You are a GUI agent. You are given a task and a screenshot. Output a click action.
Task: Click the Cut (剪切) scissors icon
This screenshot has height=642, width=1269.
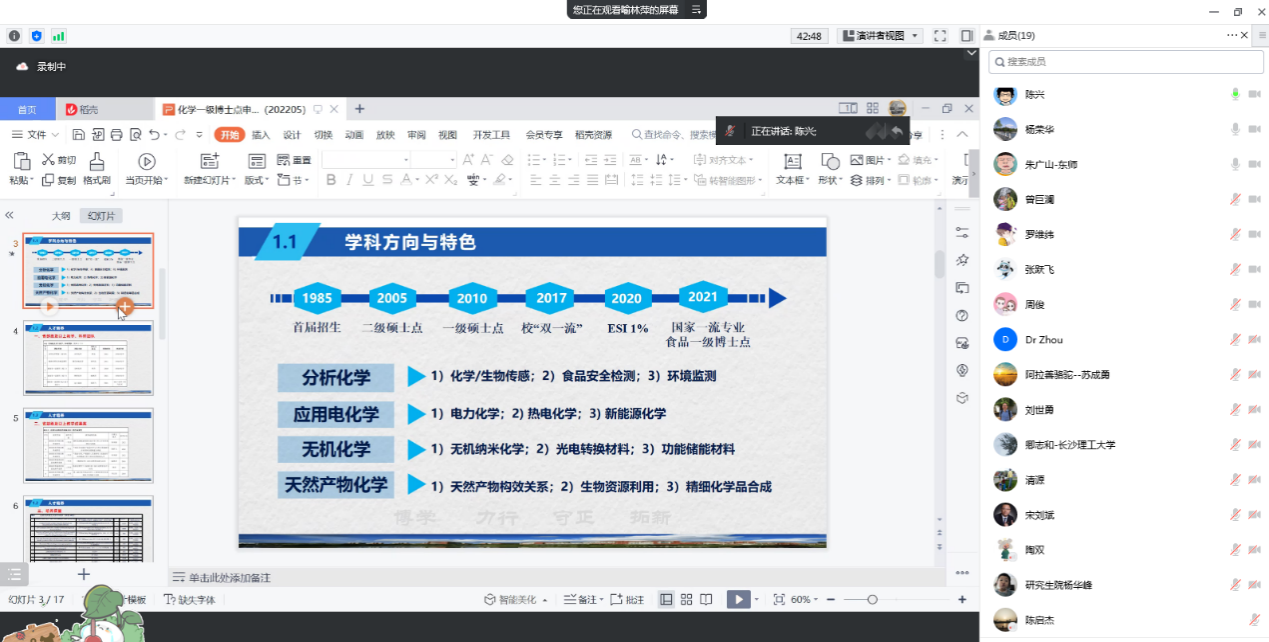point(48,160)
